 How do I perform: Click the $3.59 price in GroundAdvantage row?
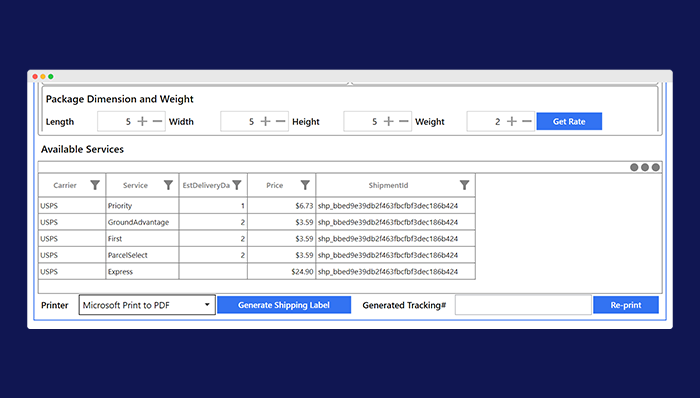pyautogui.click(x=282, y=222)
